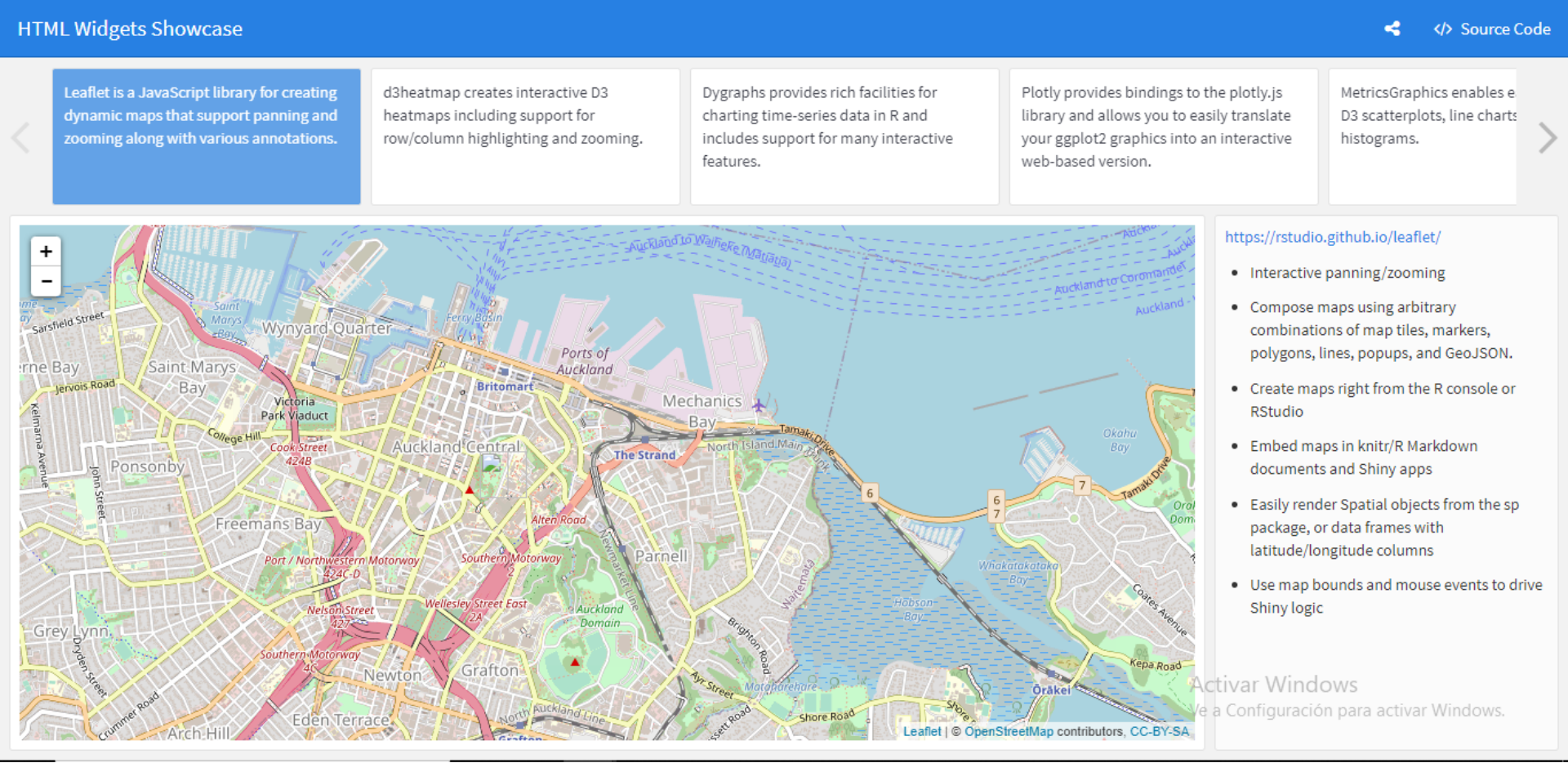This screenshot has width=1568, height=763.
Task: Click the red triangle marker in Auckland Domain
Action: 575,663
